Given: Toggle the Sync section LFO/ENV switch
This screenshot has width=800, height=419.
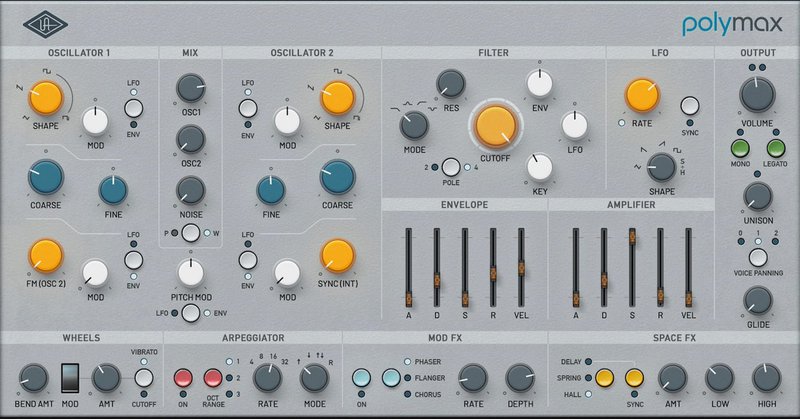Looking at the screenshot, I should click(248, 260).
